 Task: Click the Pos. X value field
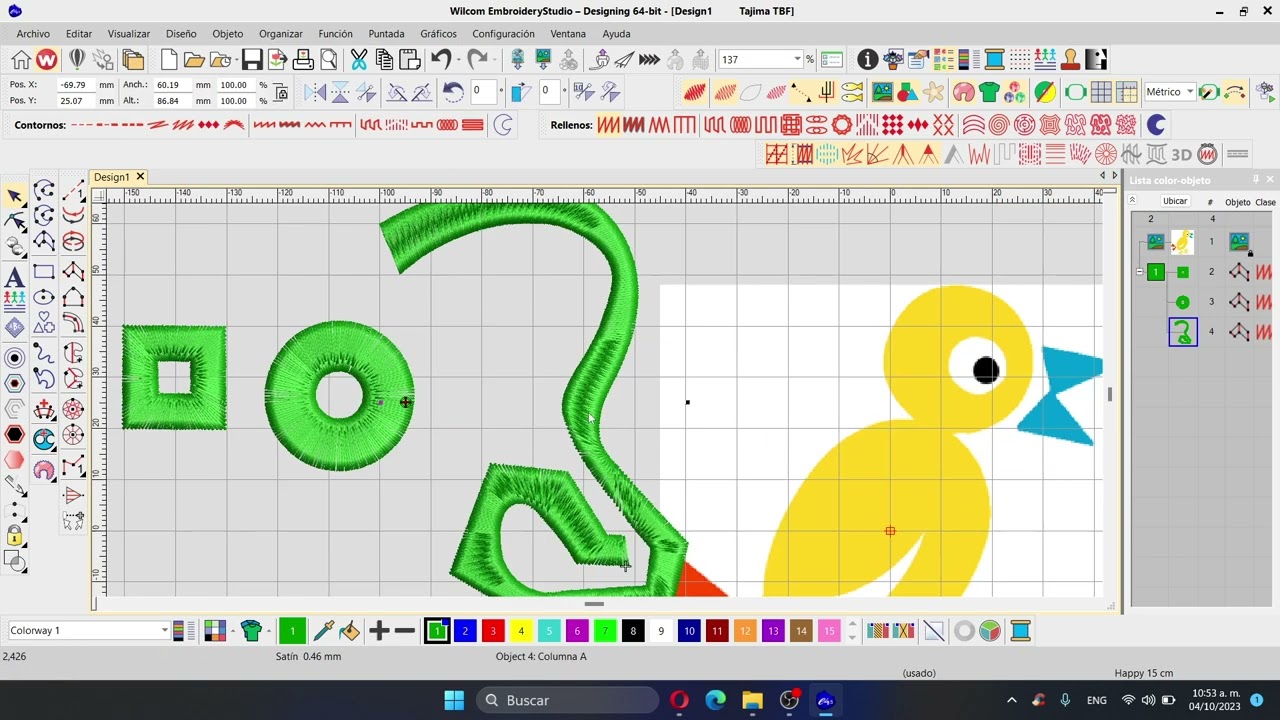point(77,85)
